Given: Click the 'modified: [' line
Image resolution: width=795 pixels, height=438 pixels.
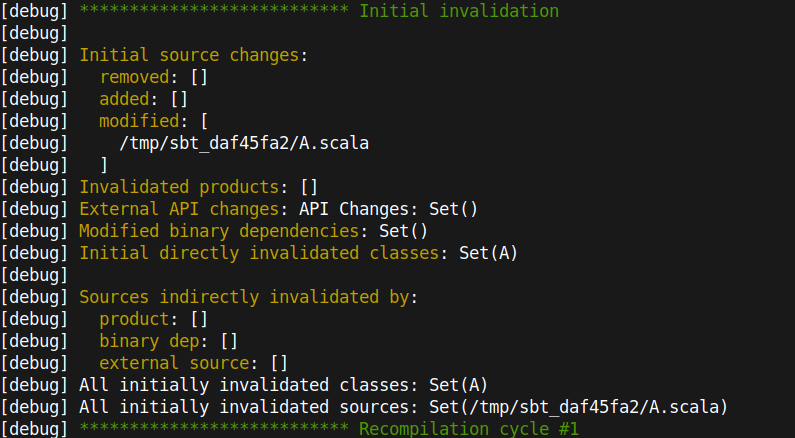Looking at the screenshot, I should [x=153, y=121].
